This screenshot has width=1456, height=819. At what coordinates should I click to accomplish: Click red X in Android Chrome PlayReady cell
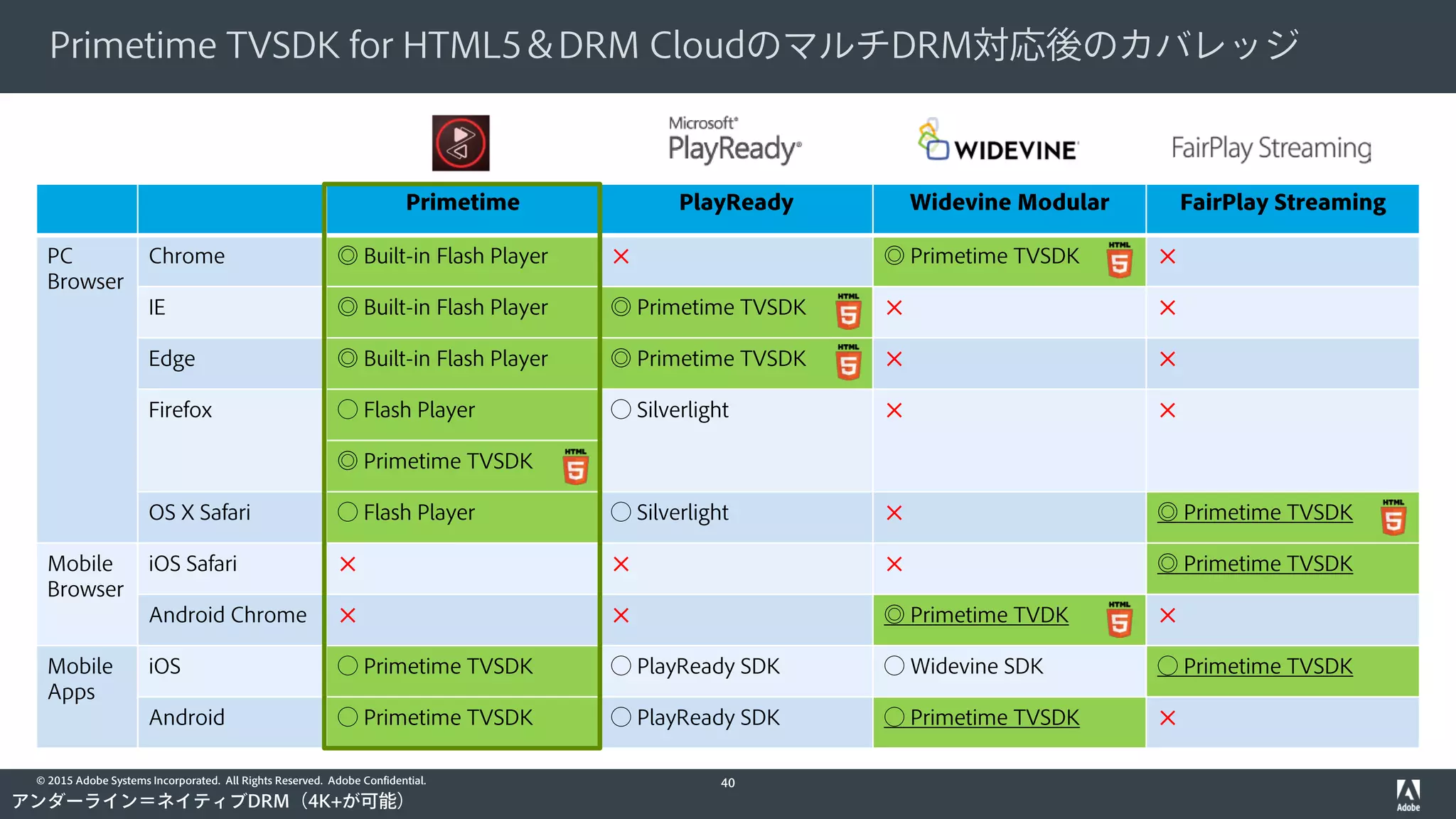621,616
